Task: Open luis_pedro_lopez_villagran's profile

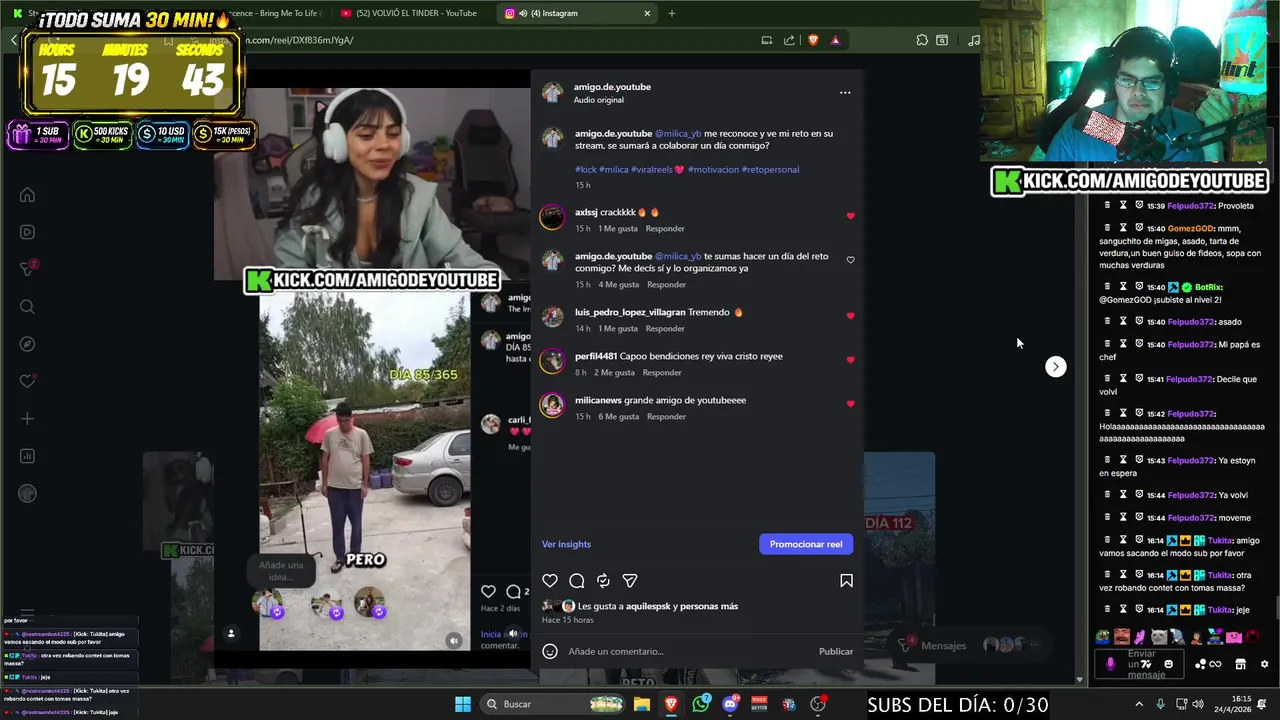Action: click(x=630, y=312)
